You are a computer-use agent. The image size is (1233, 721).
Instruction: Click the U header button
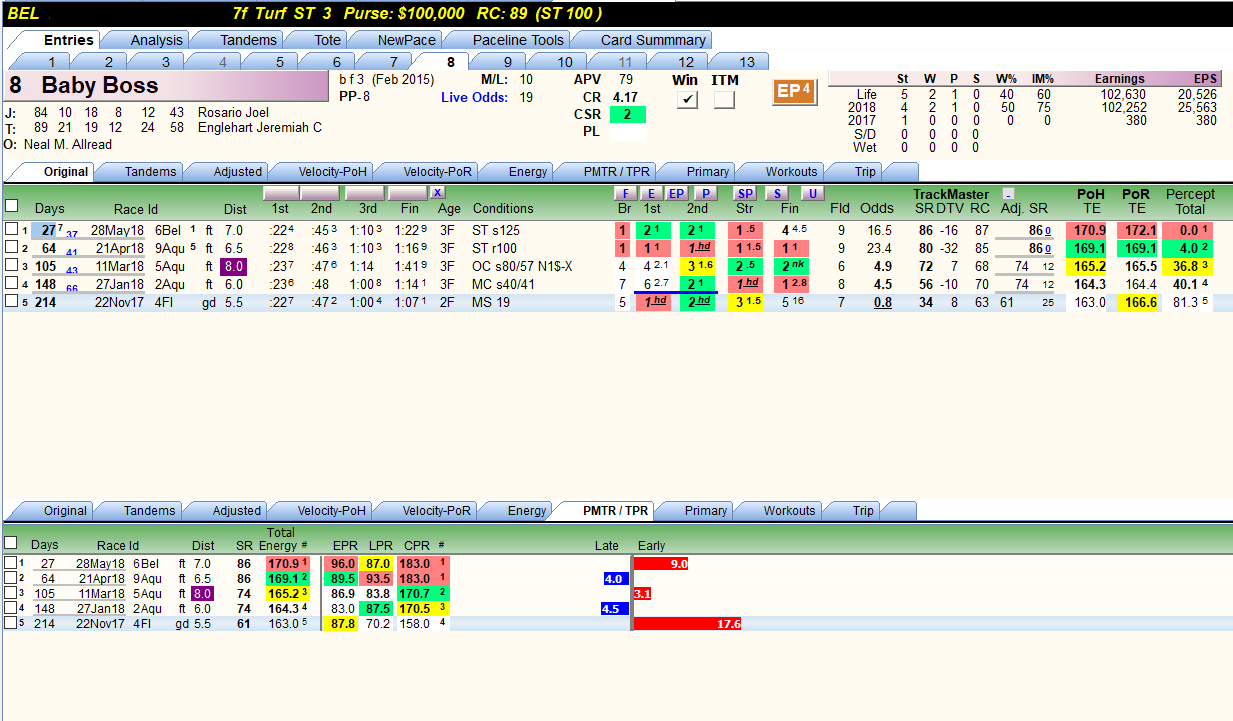click(811, 193)
